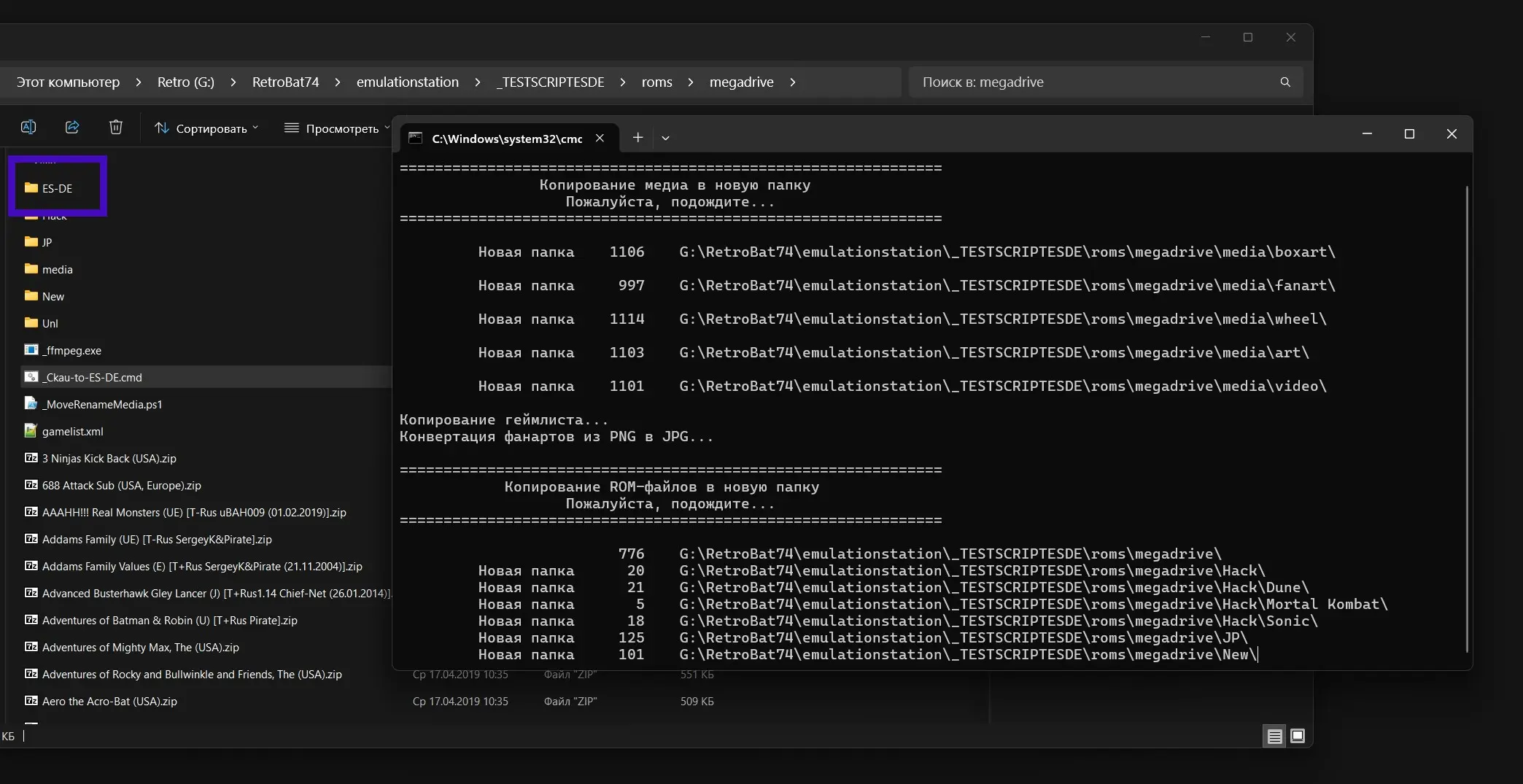
Task: Open the Сортировать sort dropdown
Action: (x=206, y=128)
